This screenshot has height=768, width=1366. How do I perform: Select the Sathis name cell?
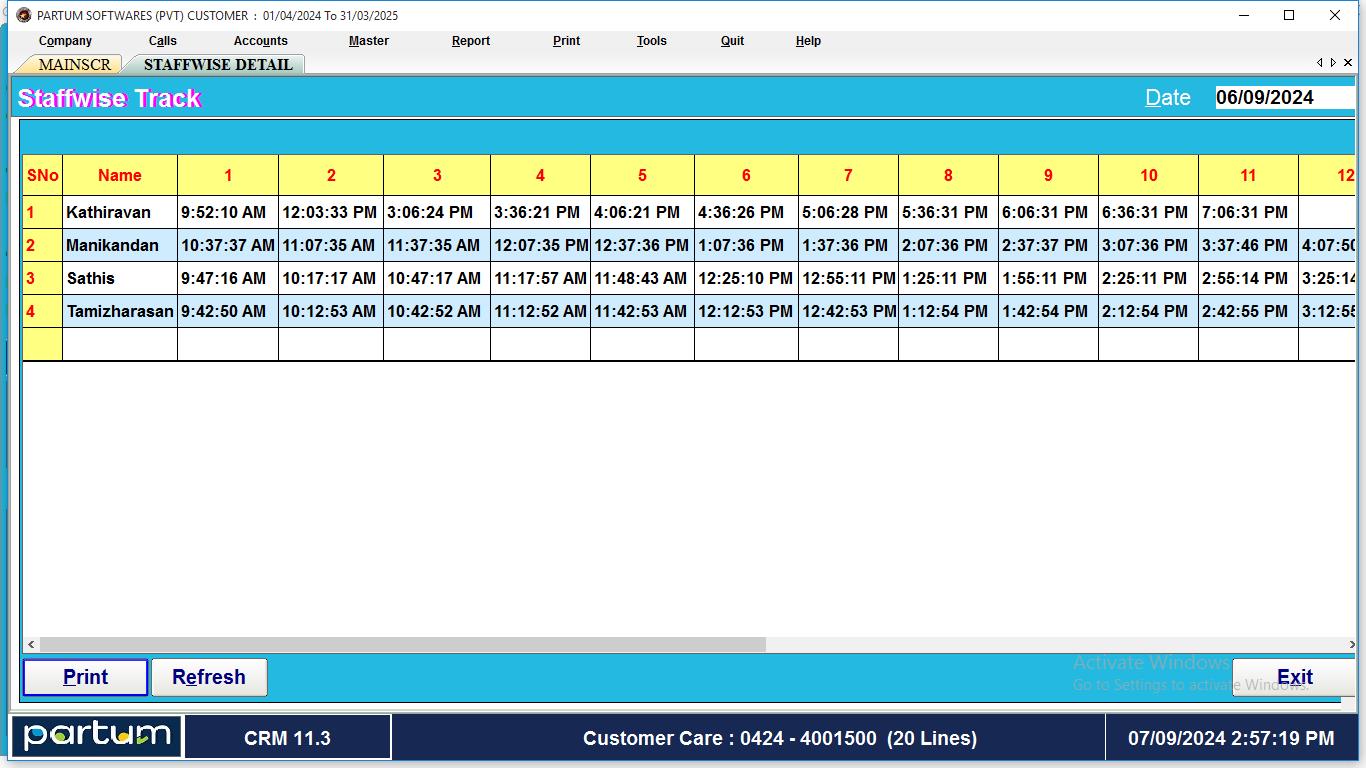[x=120, y=278]
